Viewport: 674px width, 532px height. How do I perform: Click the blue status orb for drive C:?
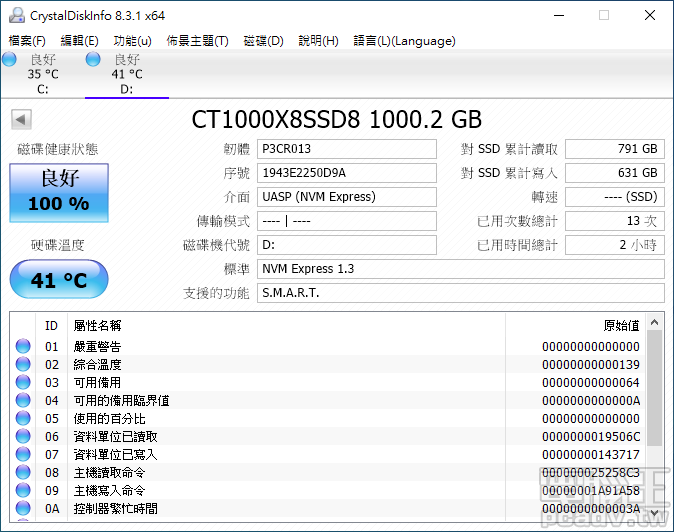[9, 59]
